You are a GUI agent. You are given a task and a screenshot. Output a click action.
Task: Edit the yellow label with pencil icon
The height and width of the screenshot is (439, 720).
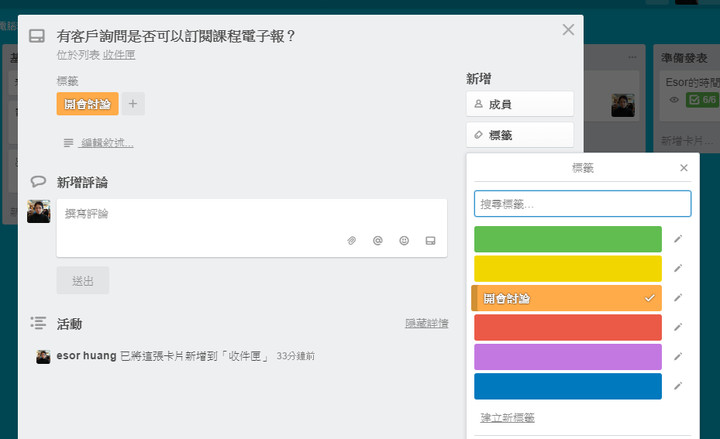tap(678, 268)
